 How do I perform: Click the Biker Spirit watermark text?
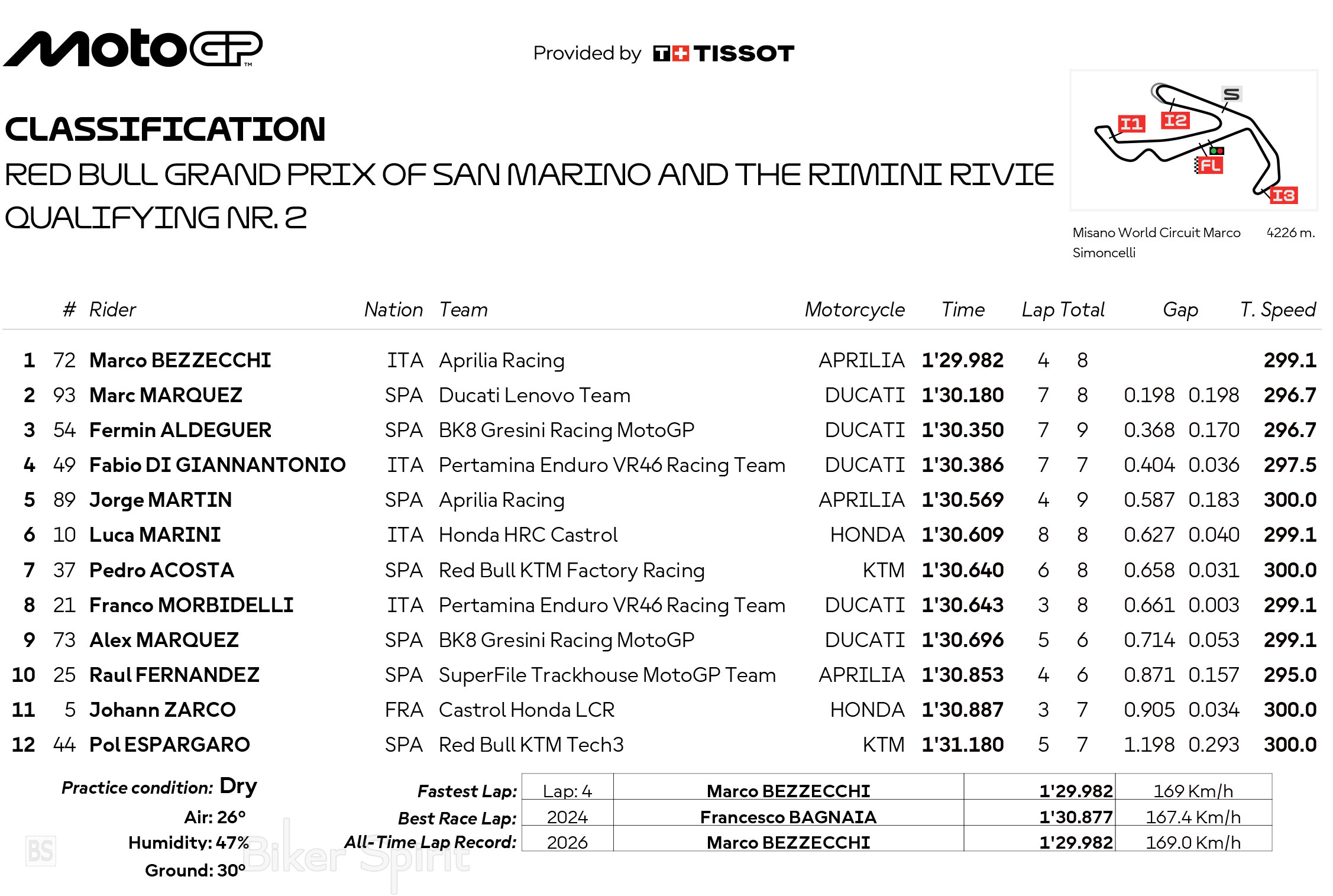pyautogui.click(x=357, y=855)
